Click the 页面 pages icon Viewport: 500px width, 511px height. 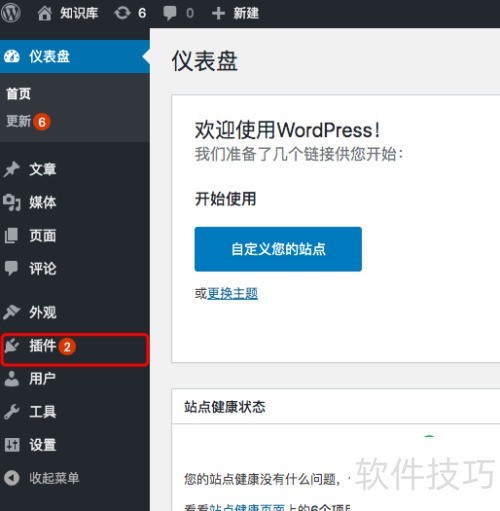pos(12,235)
